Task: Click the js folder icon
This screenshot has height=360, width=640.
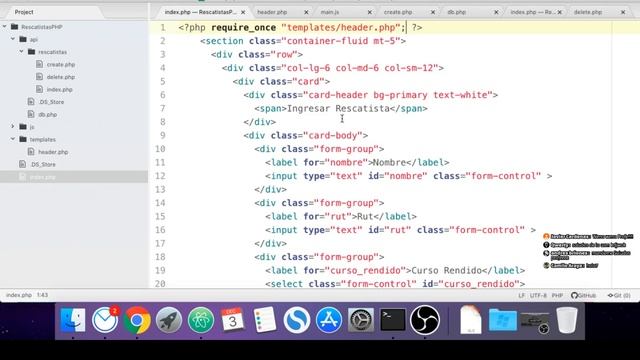Action: [23, 127]
